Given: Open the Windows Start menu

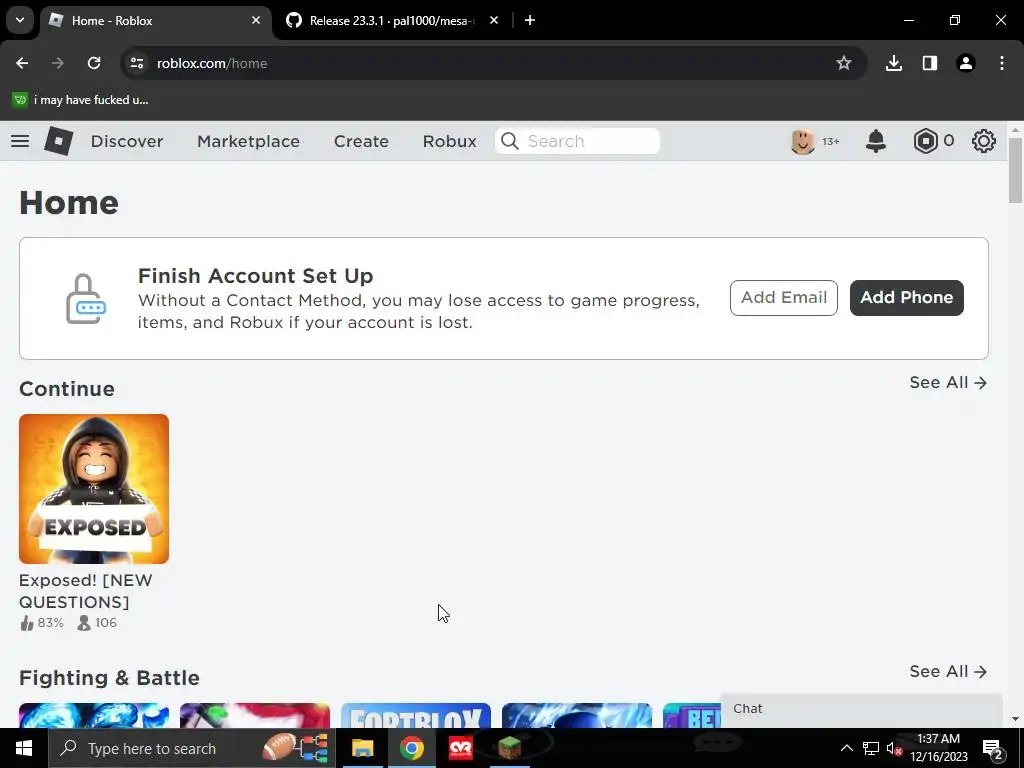Looking at the screenshot, I should pos(24,748).
